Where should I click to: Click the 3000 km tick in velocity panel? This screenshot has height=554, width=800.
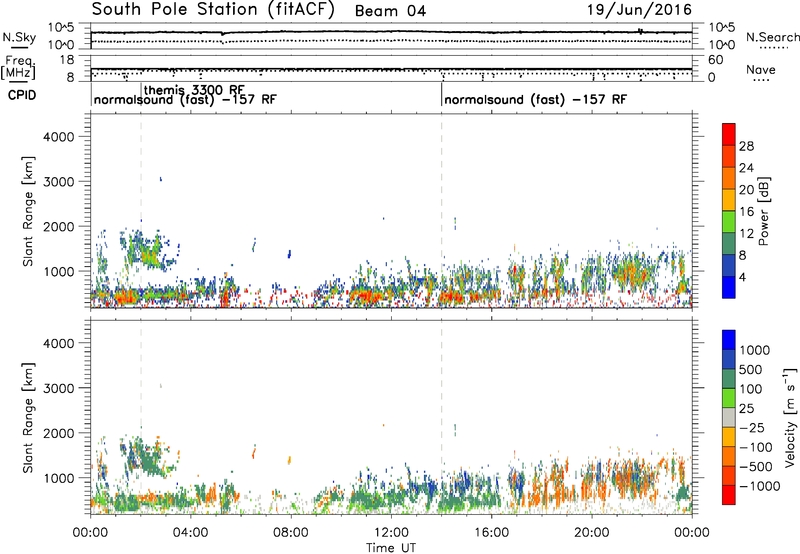point(59,388)
